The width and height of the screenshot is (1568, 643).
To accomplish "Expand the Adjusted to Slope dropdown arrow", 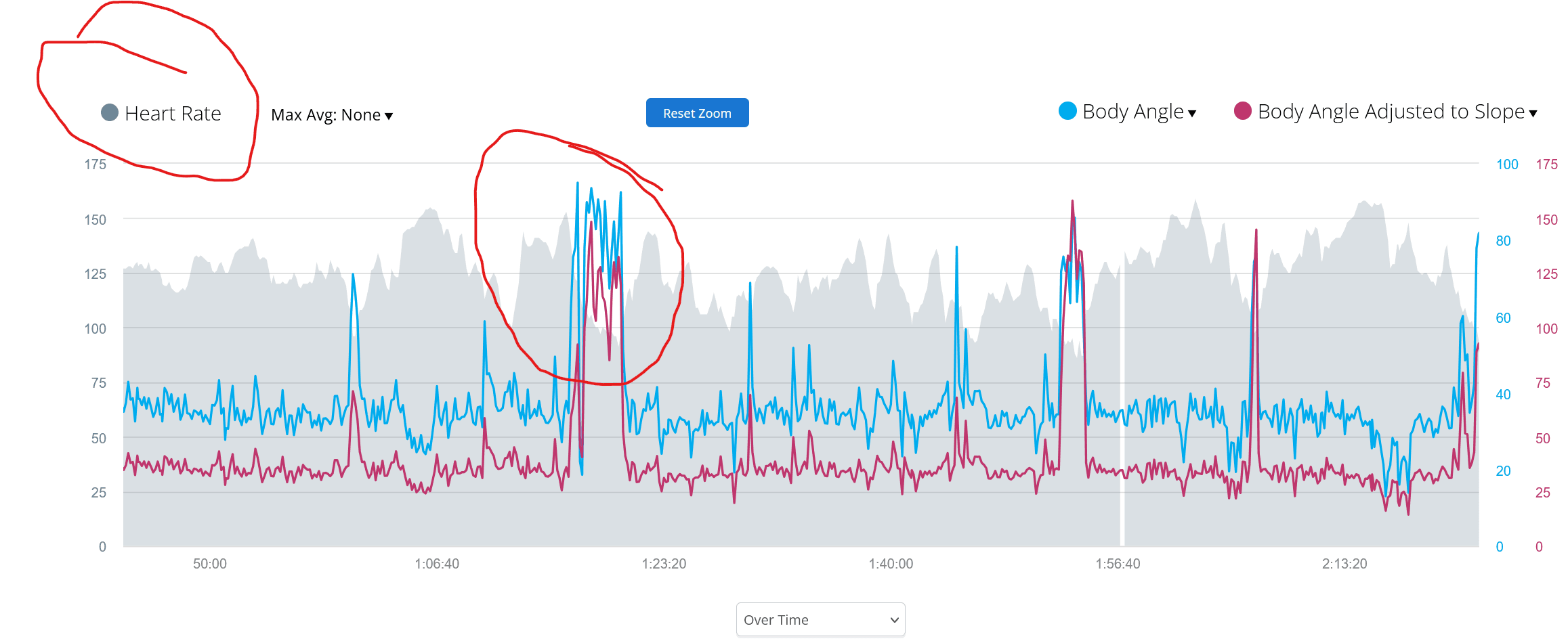I will 1533,113.
